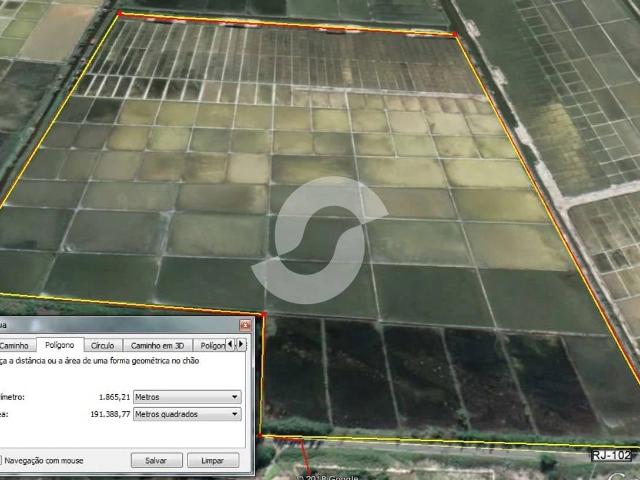Select the perimeter value 1.865,21
Viewport: 640px width, 480px height.
114,397
